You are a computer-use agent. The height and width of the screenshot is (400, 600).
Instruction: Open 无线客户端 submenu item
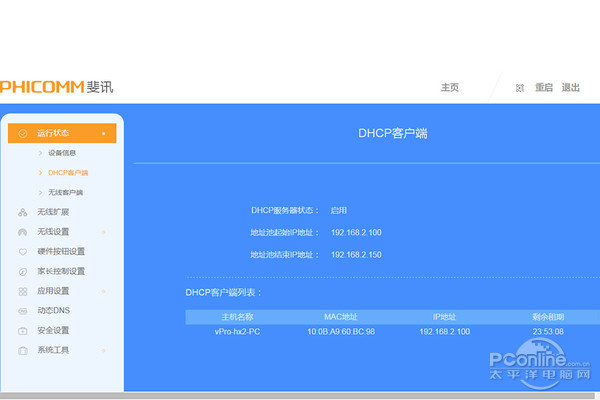[65, 193]
